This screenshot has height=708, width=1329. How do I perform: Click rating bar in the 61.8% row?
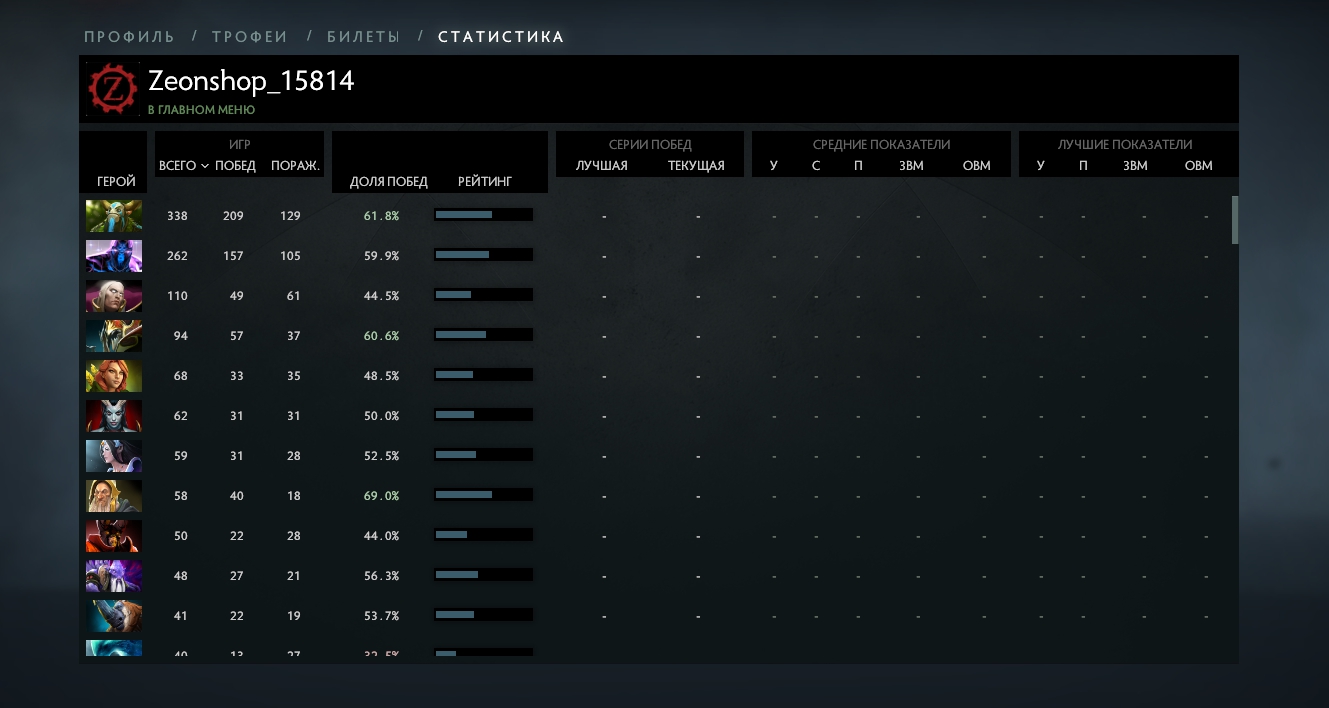[x=483, y=215]
